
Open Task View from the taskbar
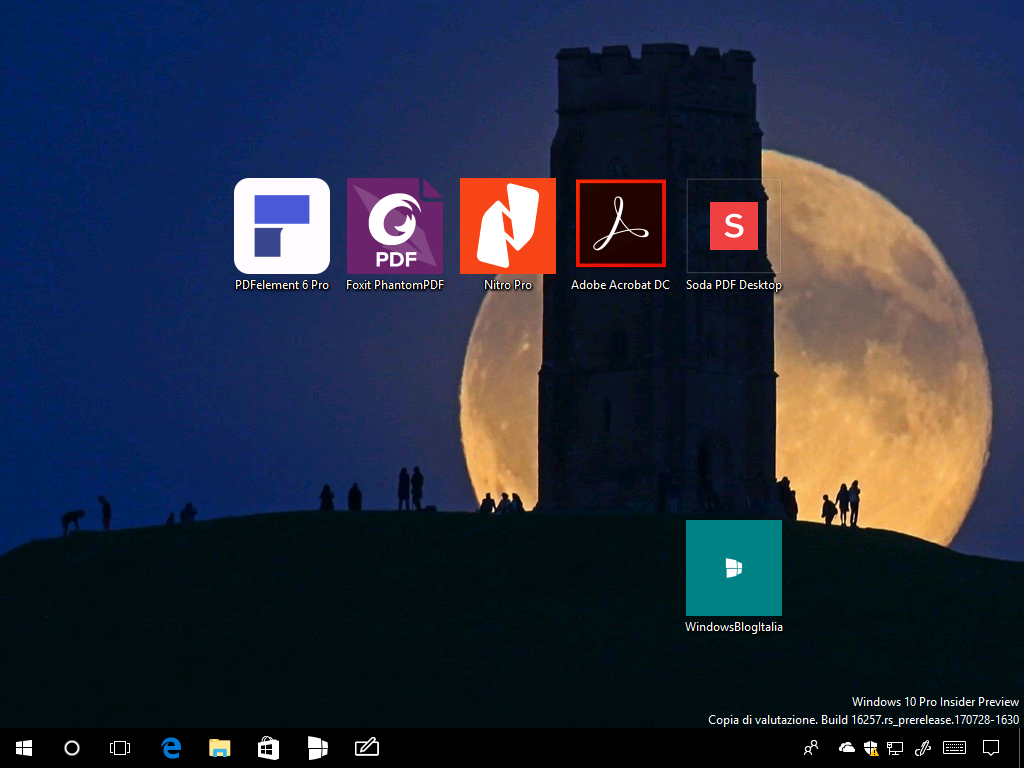point(120,748)
